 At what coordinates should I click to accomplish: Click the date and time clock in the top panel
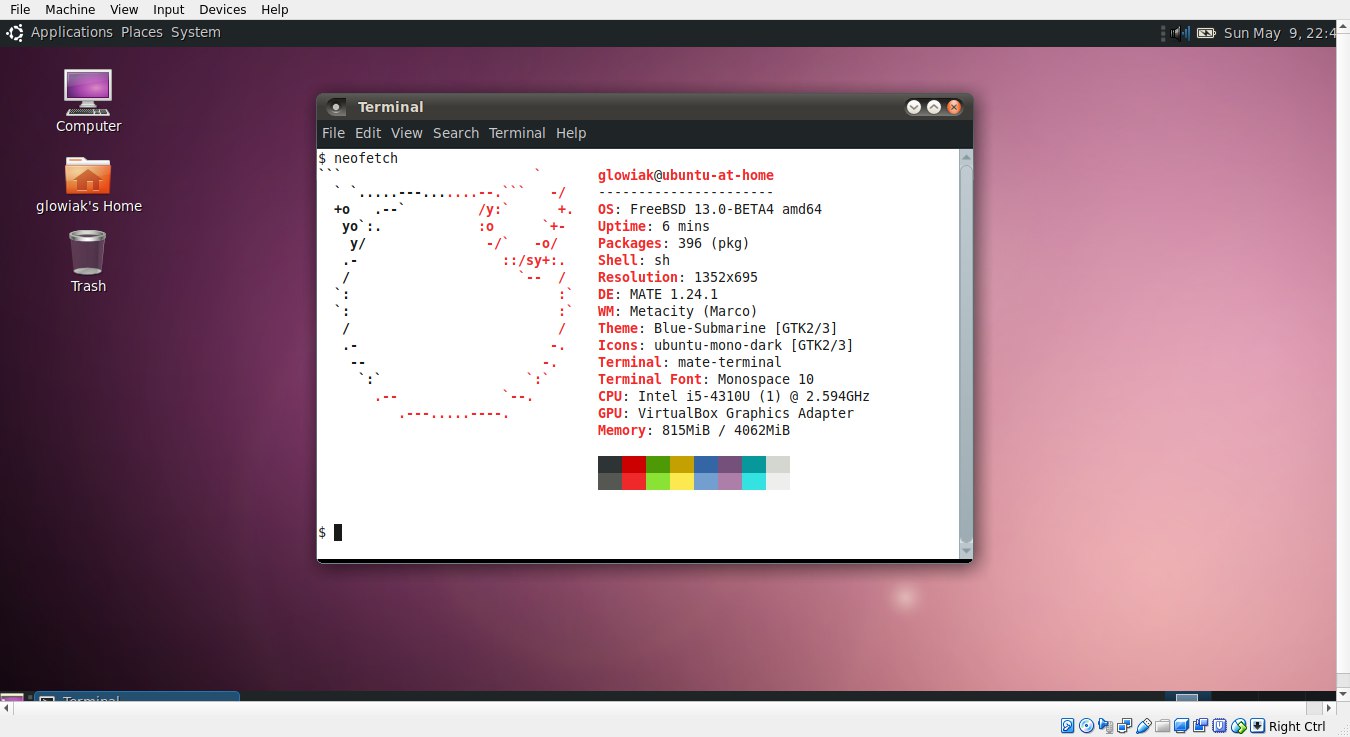1280,32
